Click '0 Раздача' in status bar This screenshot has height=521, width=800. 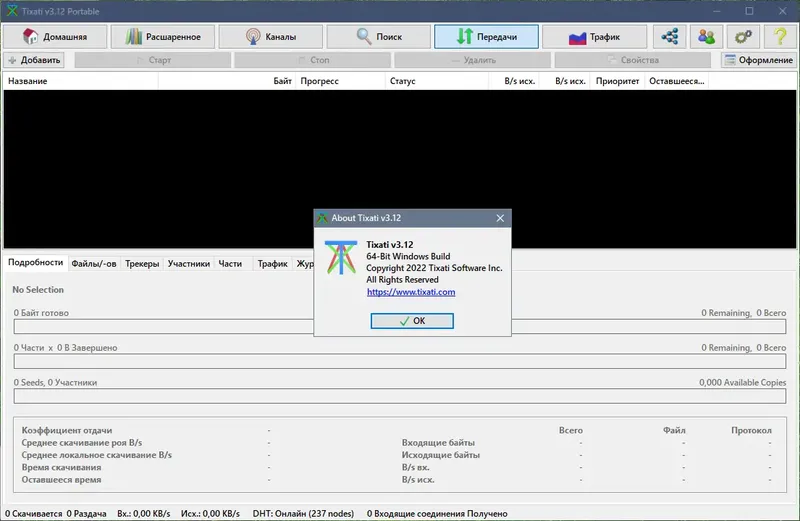tap(86, 513)
